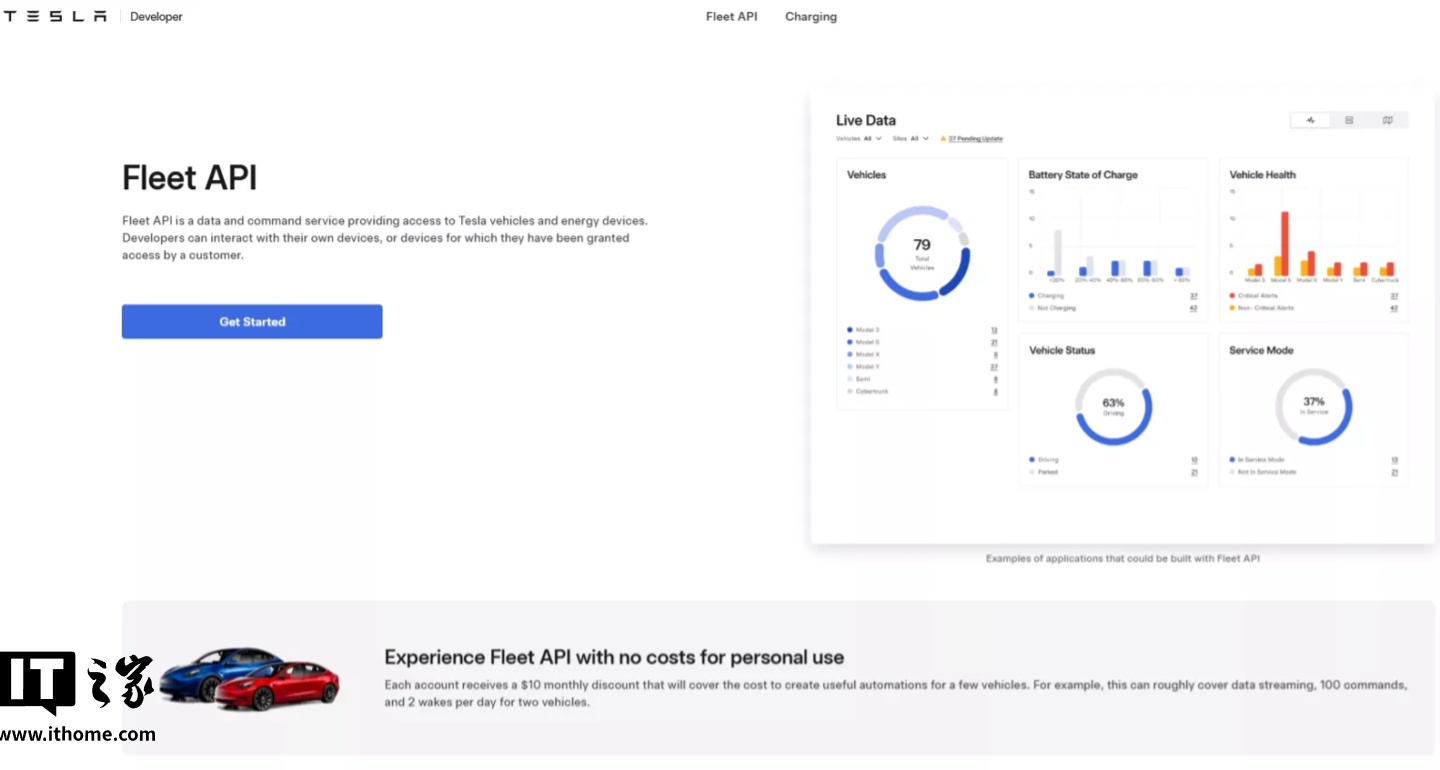Click the count in the Model 3 row
This screenshot has height=770, width=1440.
click(x=994, y=330)
